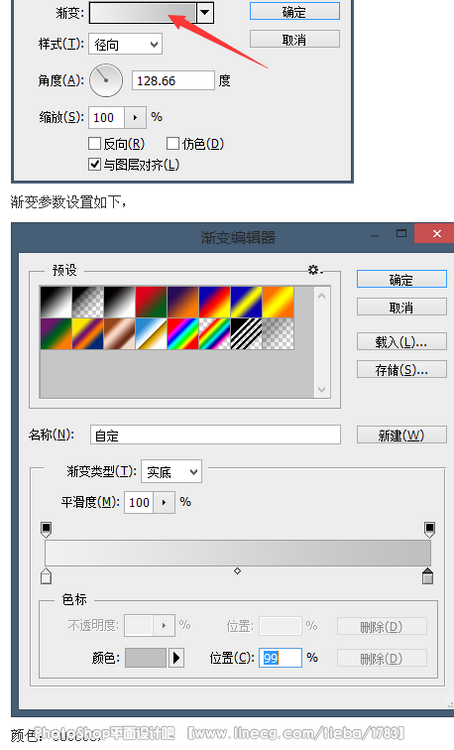The width and height of the screenshot is (454, 750).
Task: Select the yellow-violet-orange-blue preset
Action: click(x=88, y=333)
